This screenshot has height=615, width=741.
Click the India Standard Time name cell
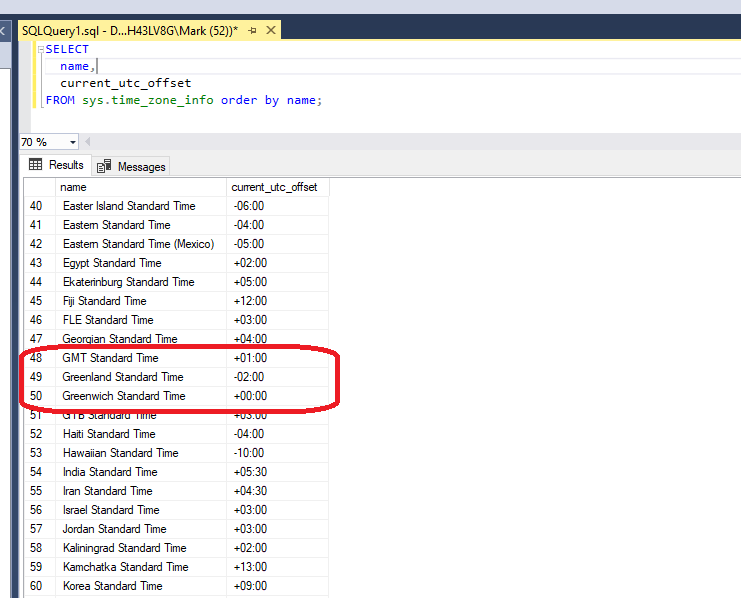[x=110, y=472]
